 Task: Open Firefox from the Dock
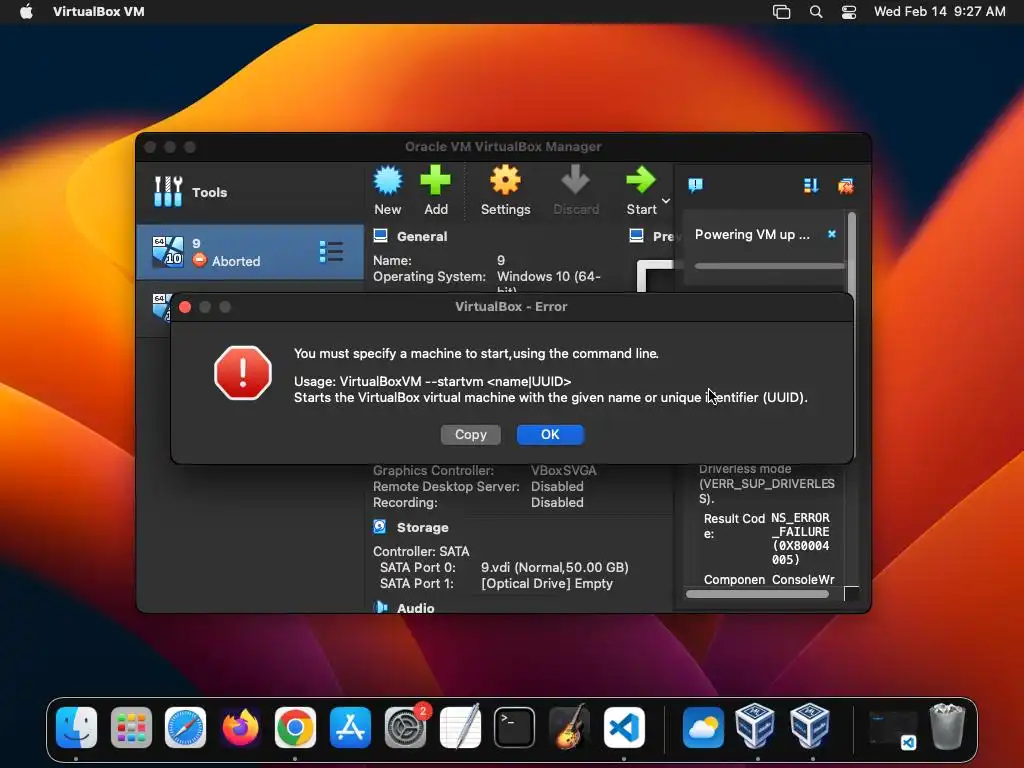[x=240, y=727]
